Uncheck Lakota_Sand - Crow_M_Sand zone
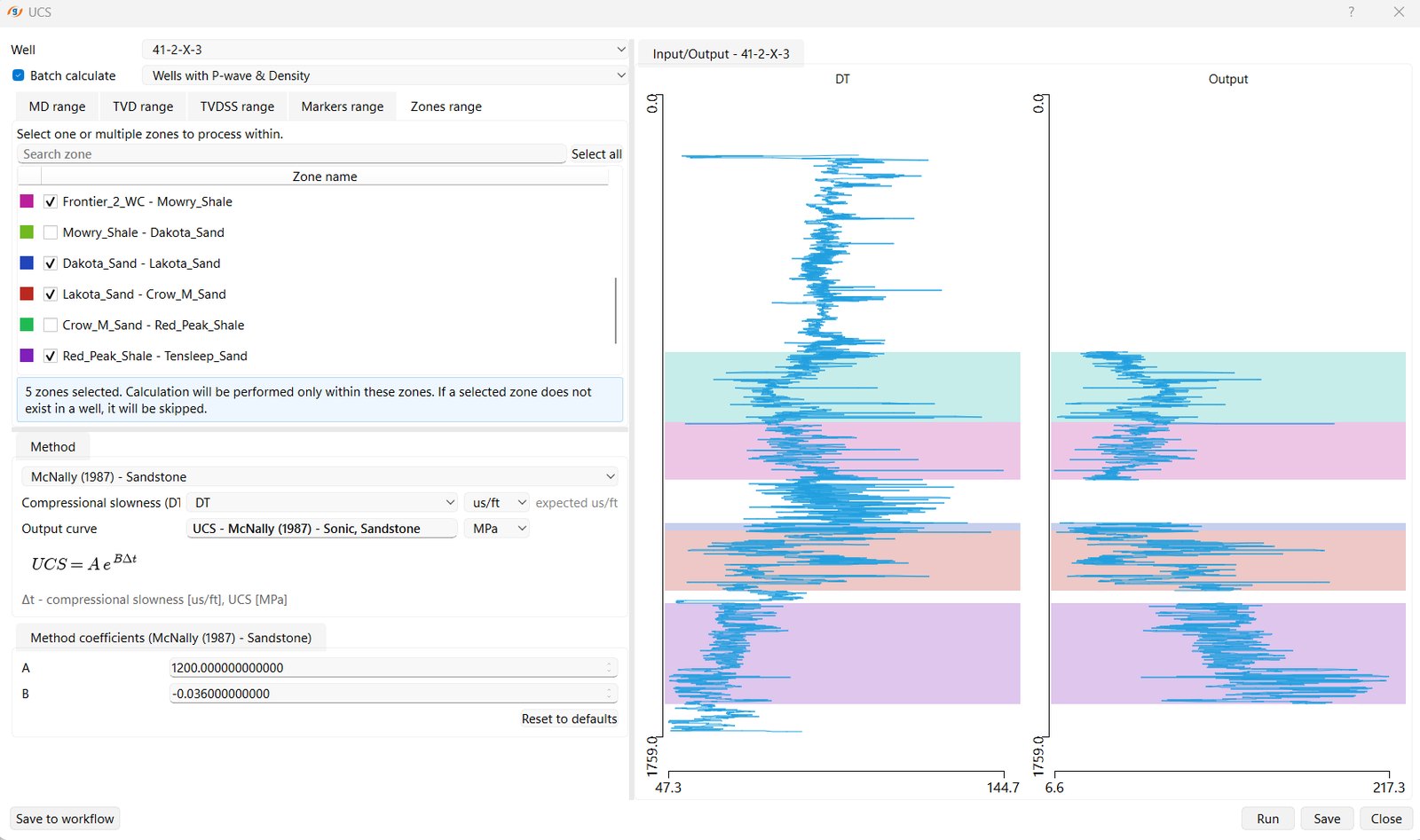Screen dimensions: 1420x840 51,294
